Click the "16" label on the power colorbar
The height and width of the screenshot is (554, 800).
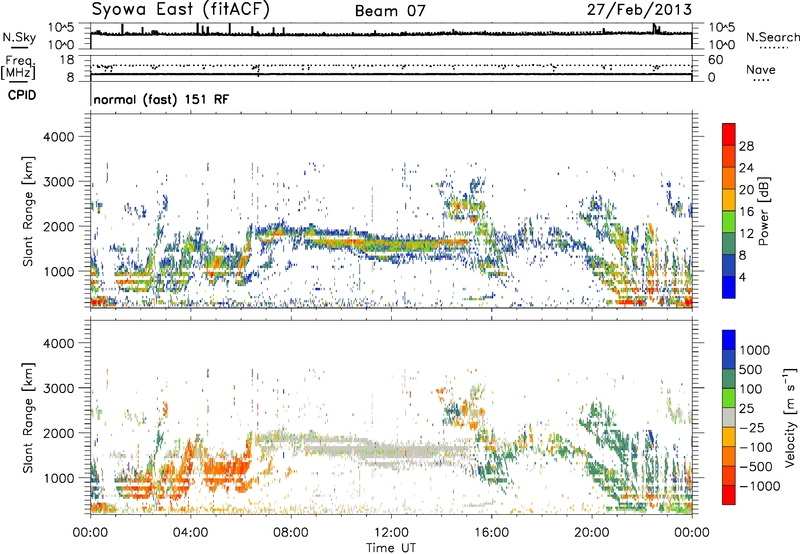tap(746, 212)
